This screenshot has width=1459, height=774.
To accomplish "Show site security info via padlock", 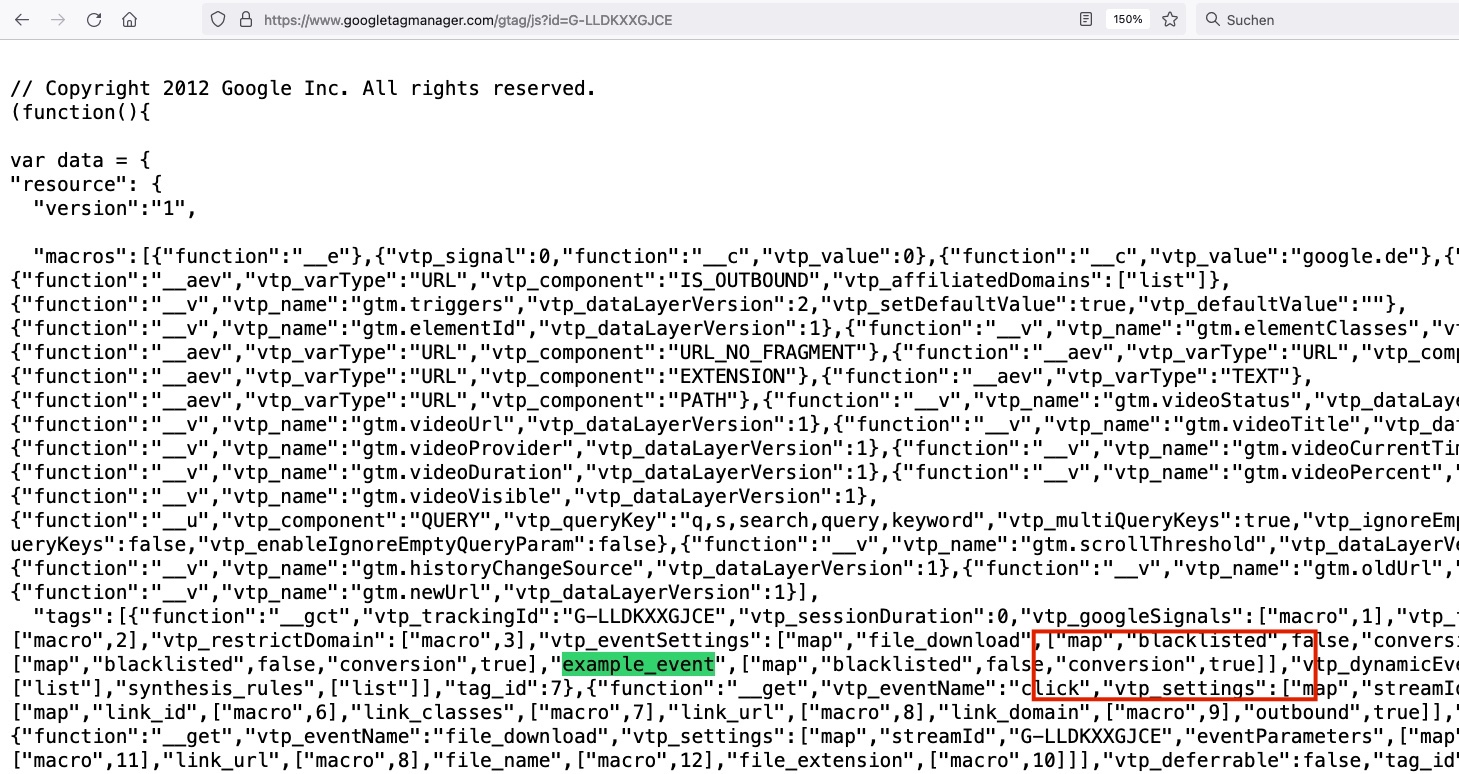I will [x=245, y=20].
